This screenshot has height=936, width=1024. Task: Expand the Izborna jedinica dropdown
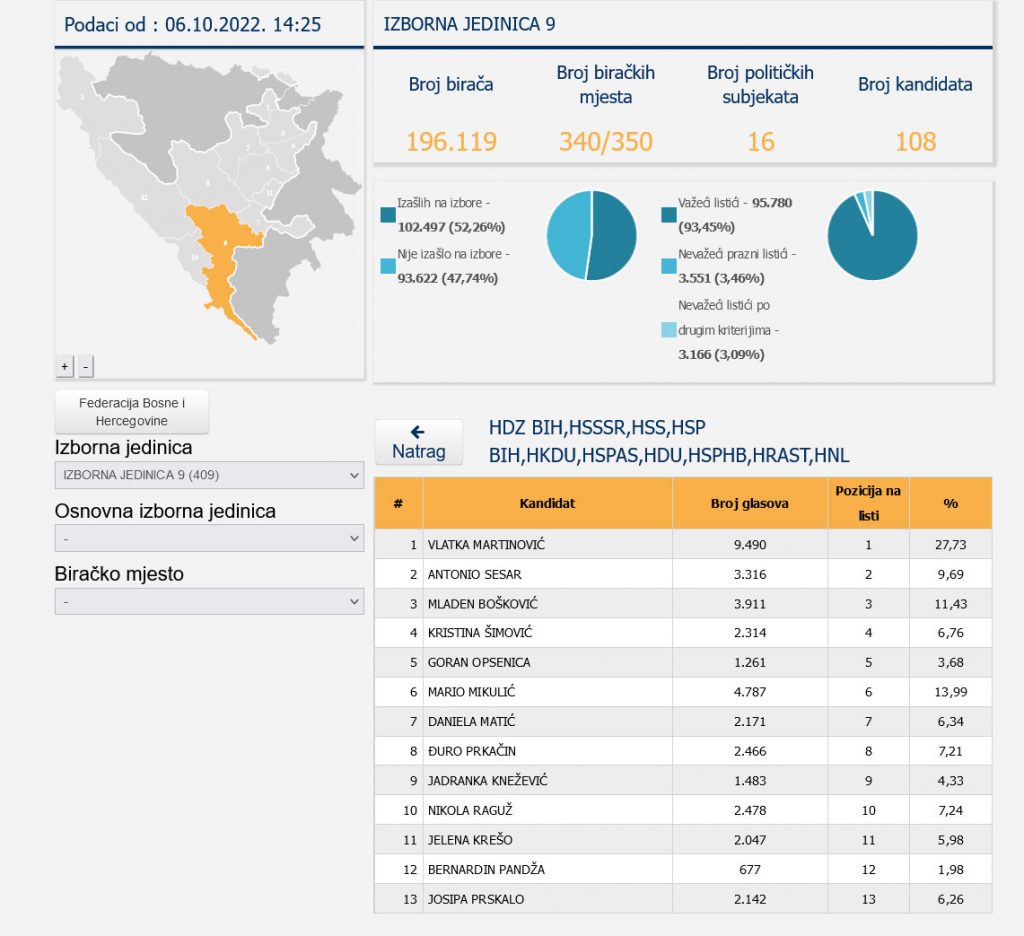point(209,475)
